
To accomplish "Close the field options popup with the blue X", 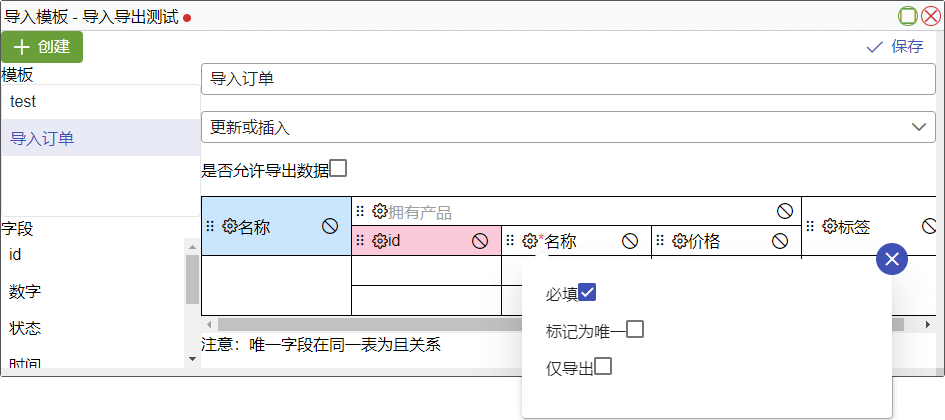I will 892,259.
